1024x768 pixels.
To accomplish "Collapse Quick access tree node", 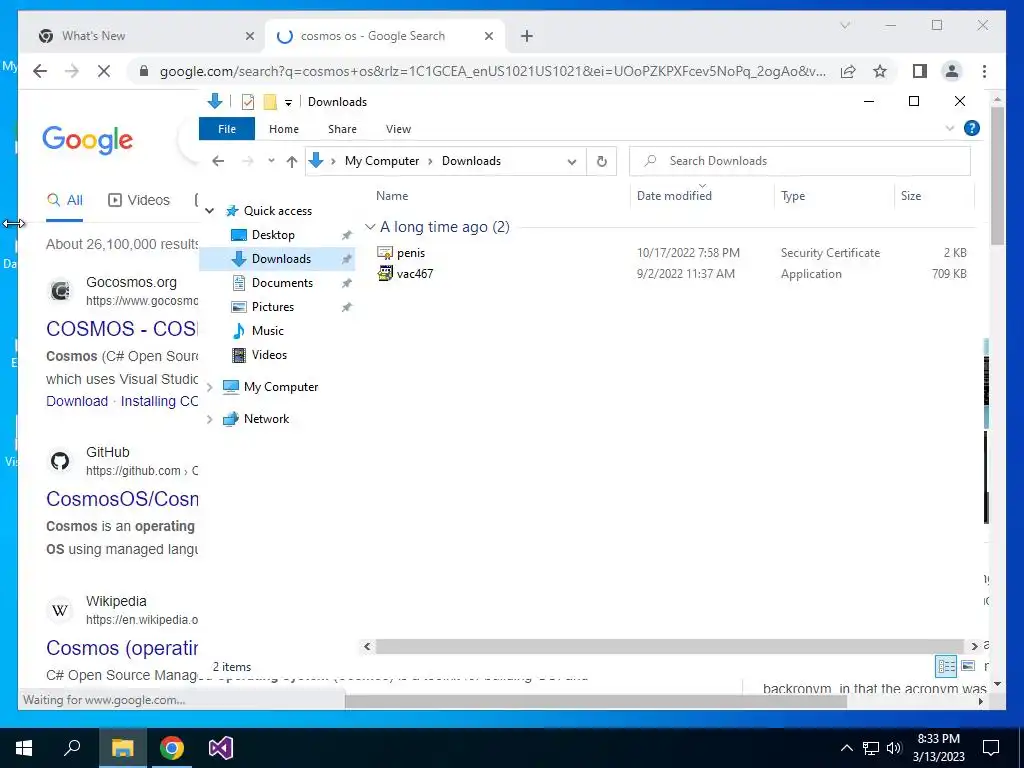I will 210,211.
